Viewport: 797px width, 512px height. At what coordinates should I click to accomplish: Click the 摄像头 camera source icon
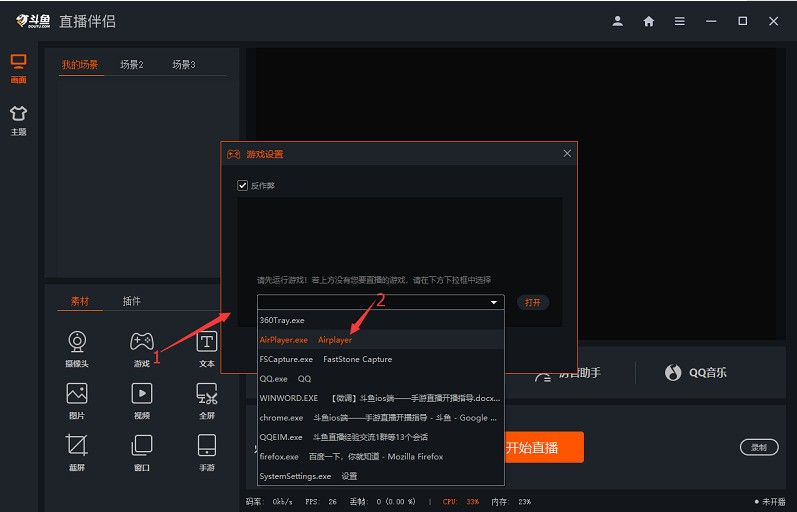click(77, 343)
